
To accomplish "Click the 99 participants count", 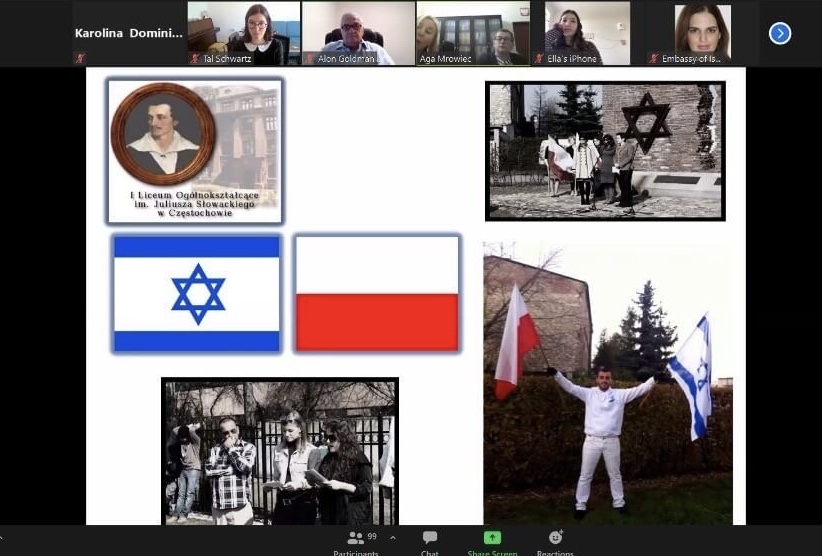I will tap(372, 536).
